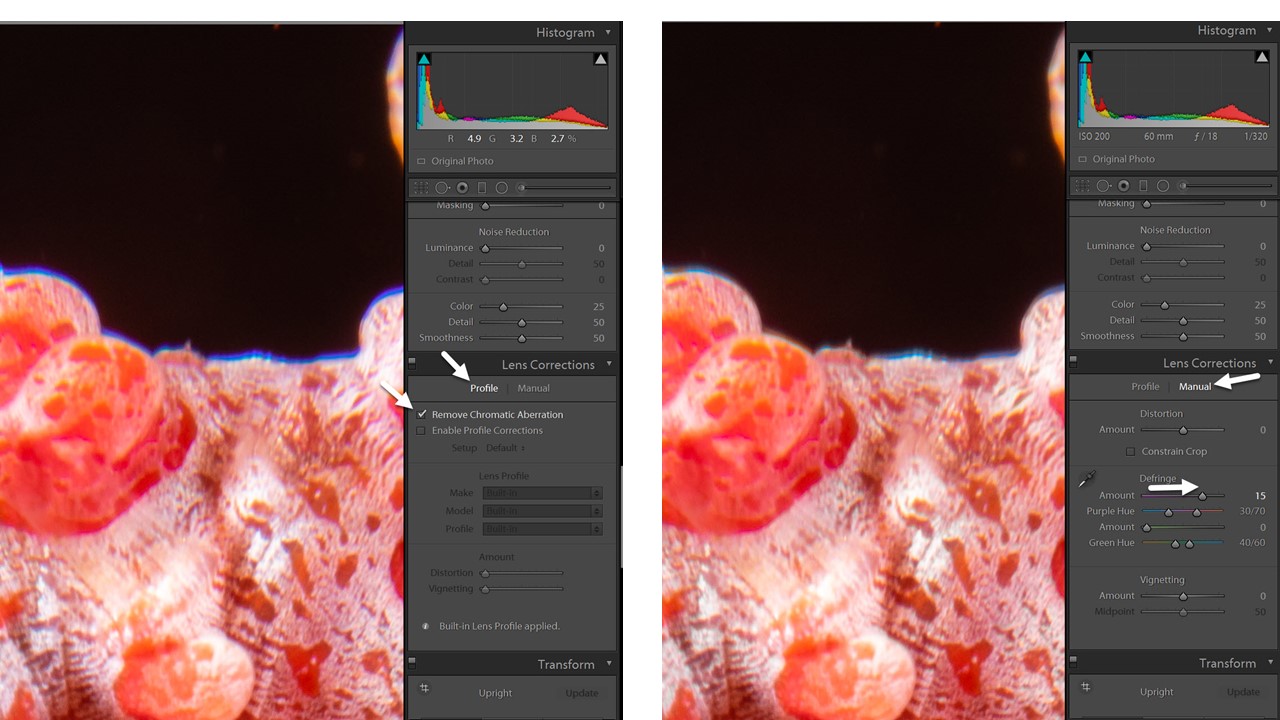
Task: Tick the Constrain Crop checkbox
Action: pyautogui.click(x=1130, y=452)
